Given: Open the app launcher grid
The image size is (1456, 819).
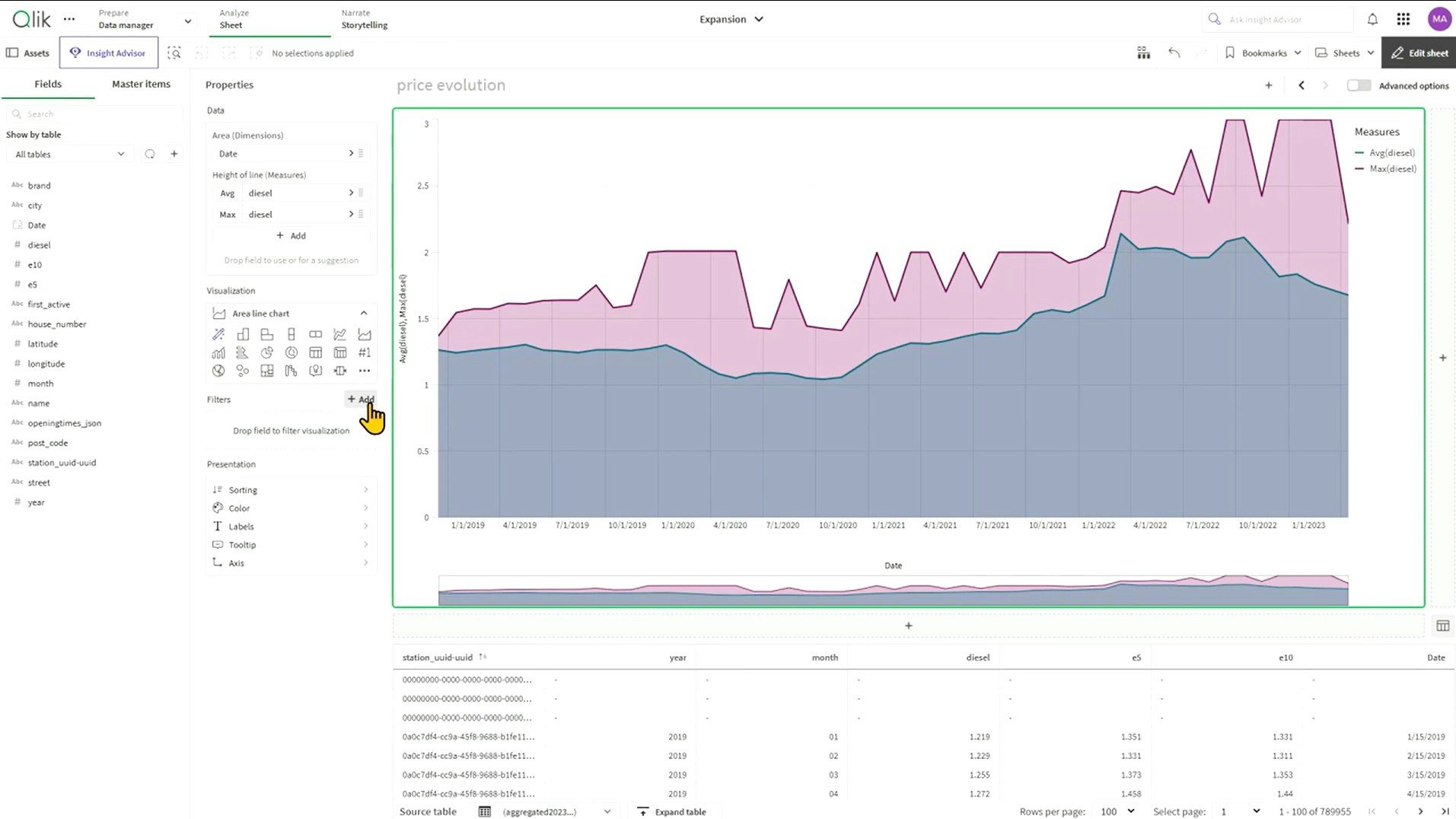Looking at the screenshot, I should (1403, 19).
